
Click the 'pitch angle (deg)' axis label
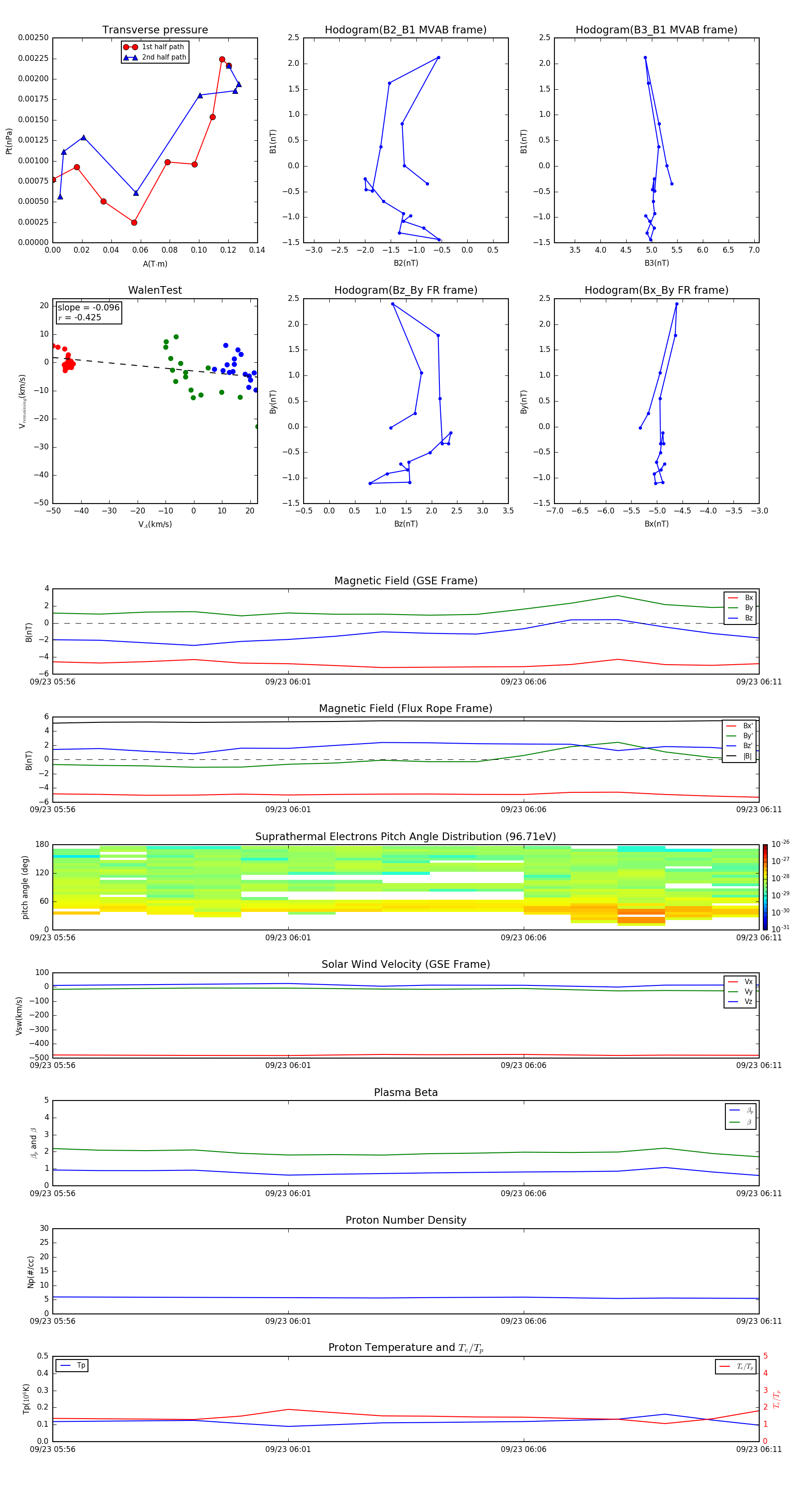pos(25,887)
